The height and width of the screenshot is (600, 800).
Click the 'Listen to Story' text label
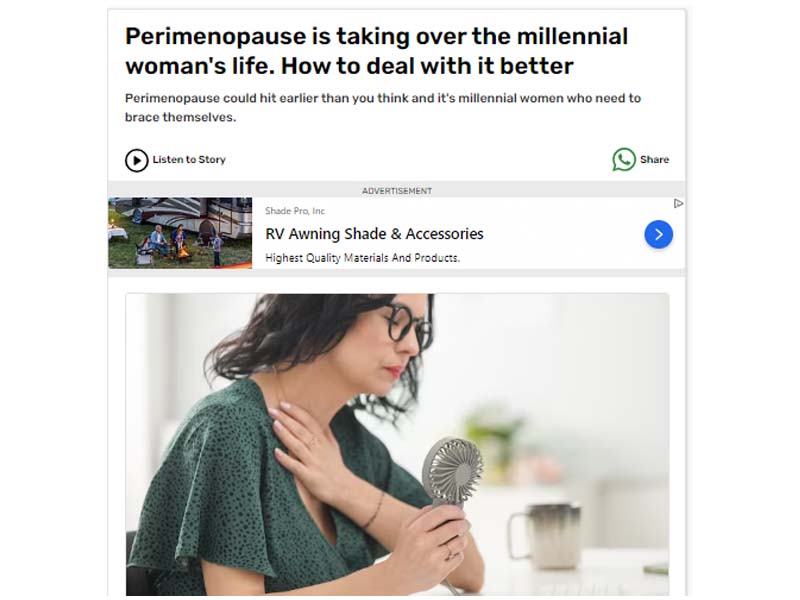click(x=189, y=160)
